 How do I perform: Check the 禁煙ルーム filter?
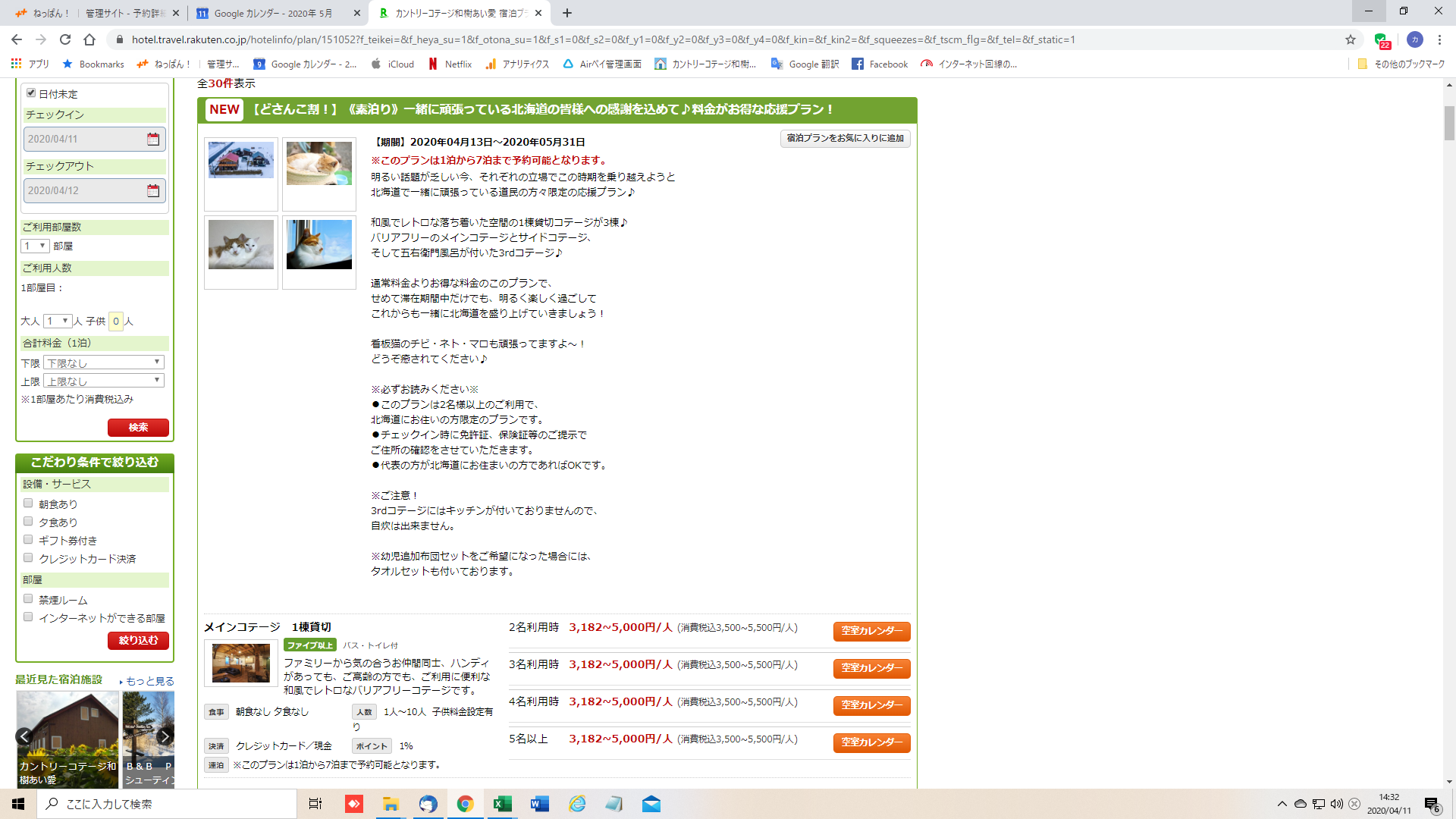point(28,598)
